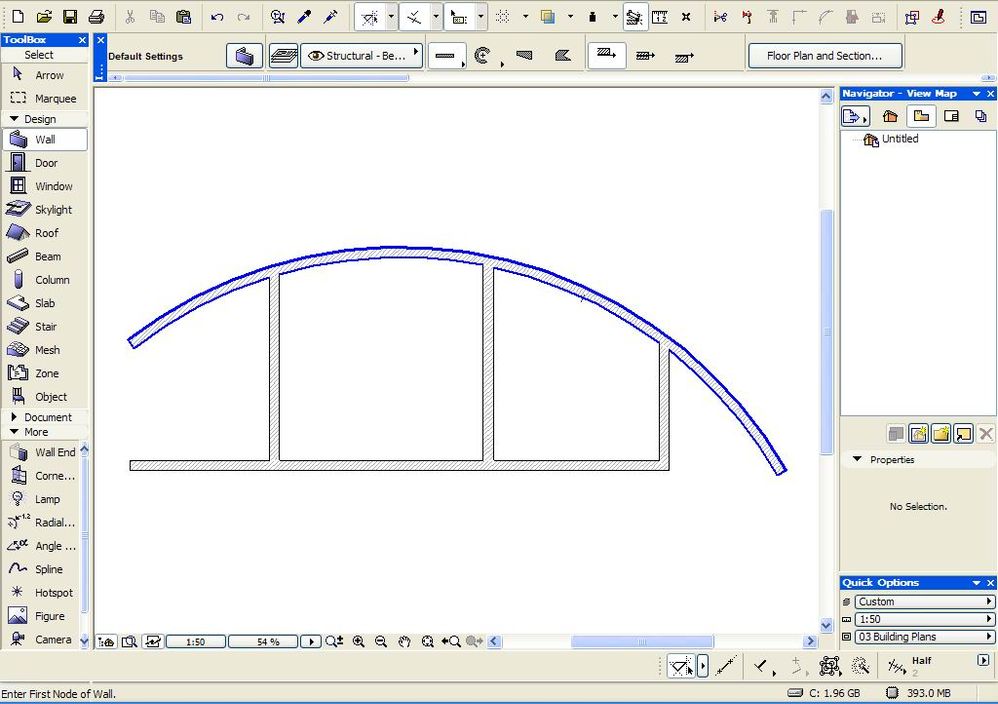Image resolution: width=998 pixels, height=704 pixels.
Task: Open the Structural - Bearing layer dropdown
Action: (361, 56)
